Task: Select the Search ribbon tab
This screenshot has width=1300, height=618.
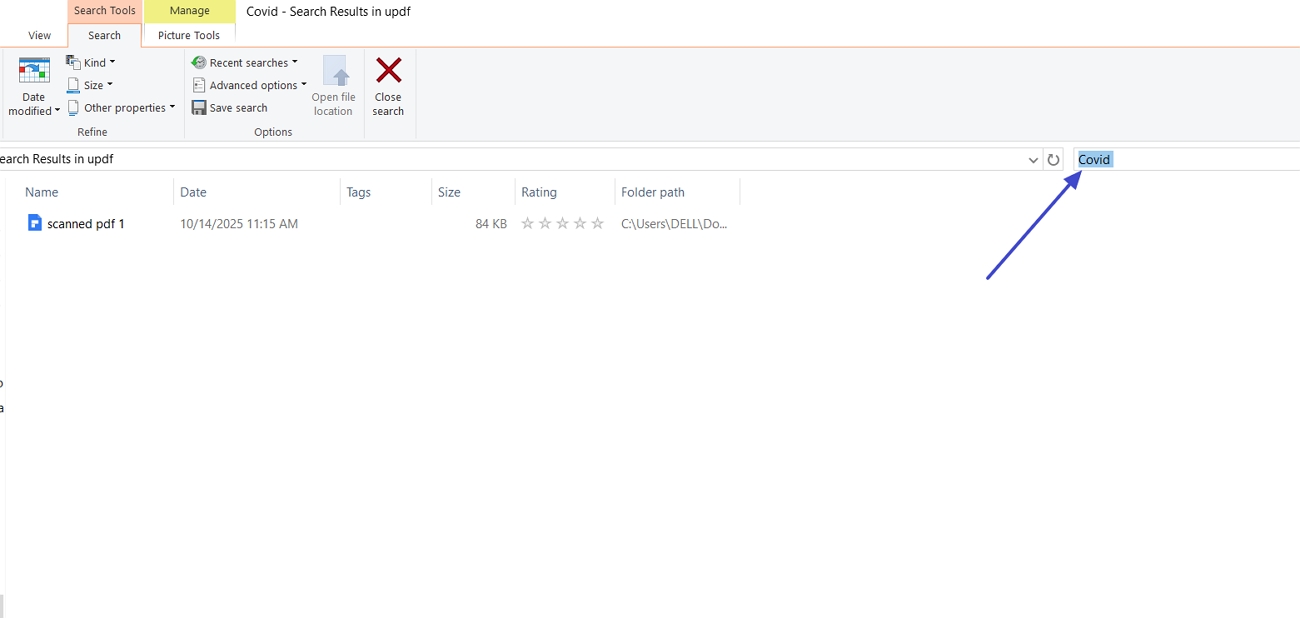Action: [x=103, y=35]
